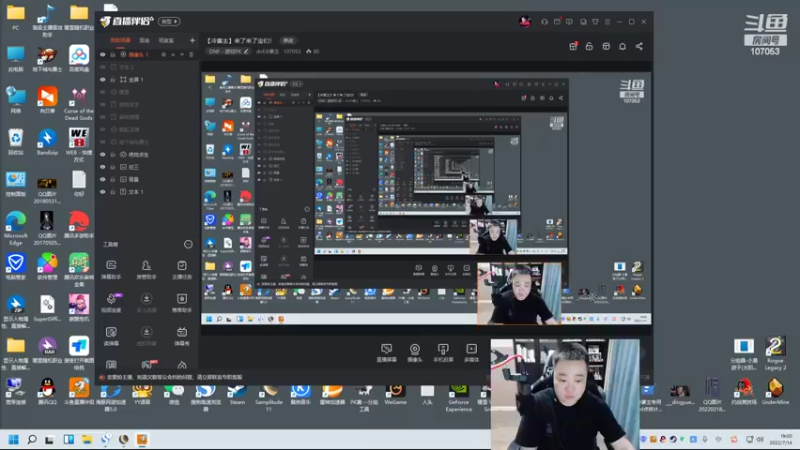
Task: Open GeForce Experience desktop shortcut
Action: [459, 398]
